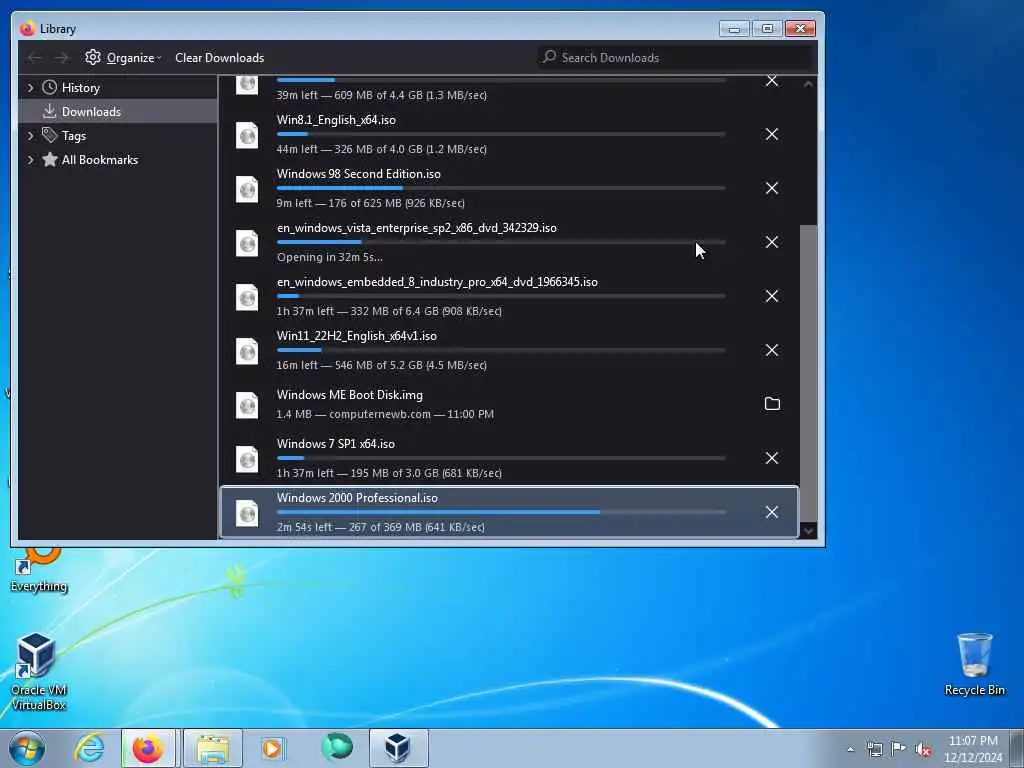Select en_windows_embedded_8_industry_pro_x64_dvd_1966345.iso file name

[437, 282]
